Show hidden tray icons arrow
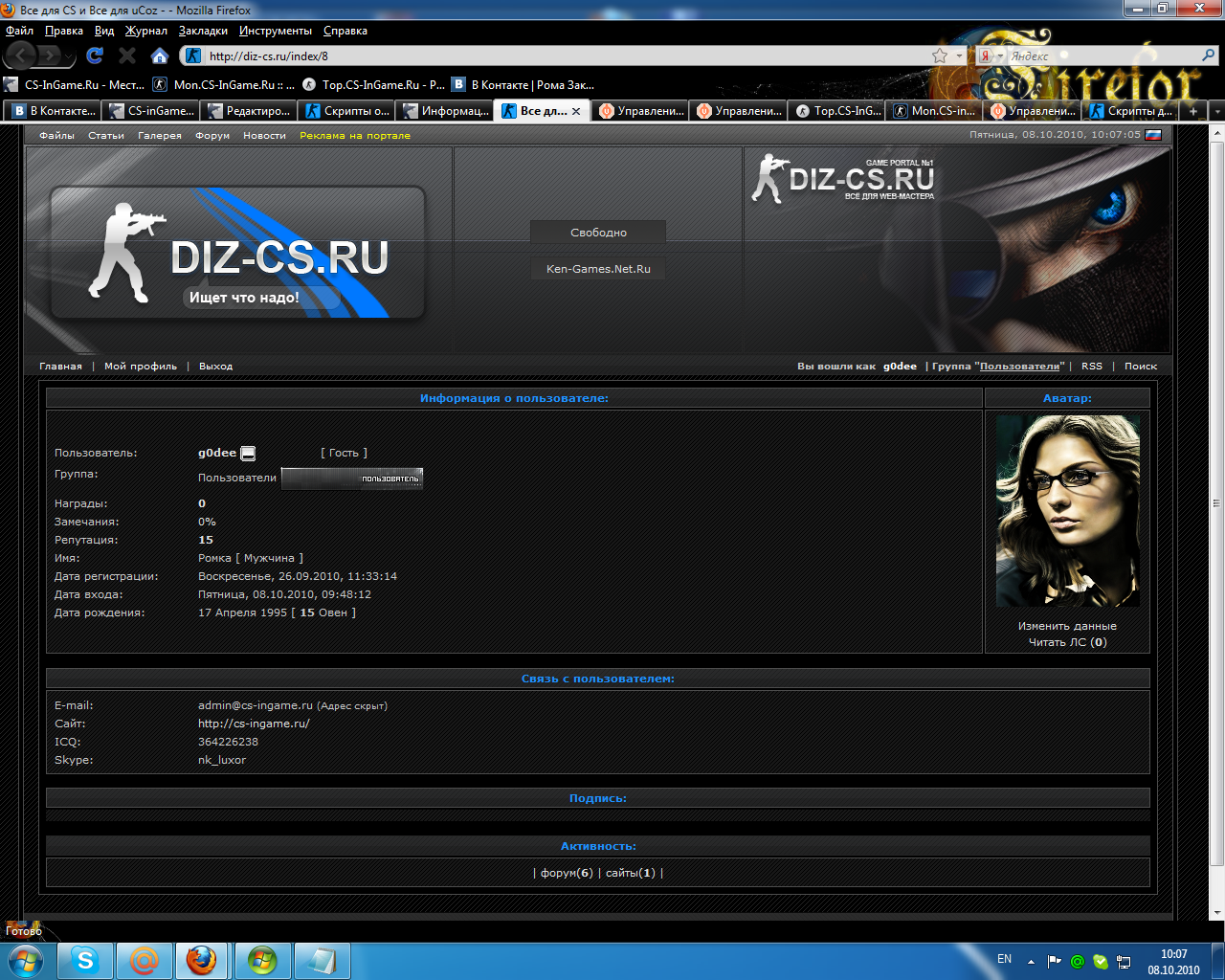 [1031, 961]
